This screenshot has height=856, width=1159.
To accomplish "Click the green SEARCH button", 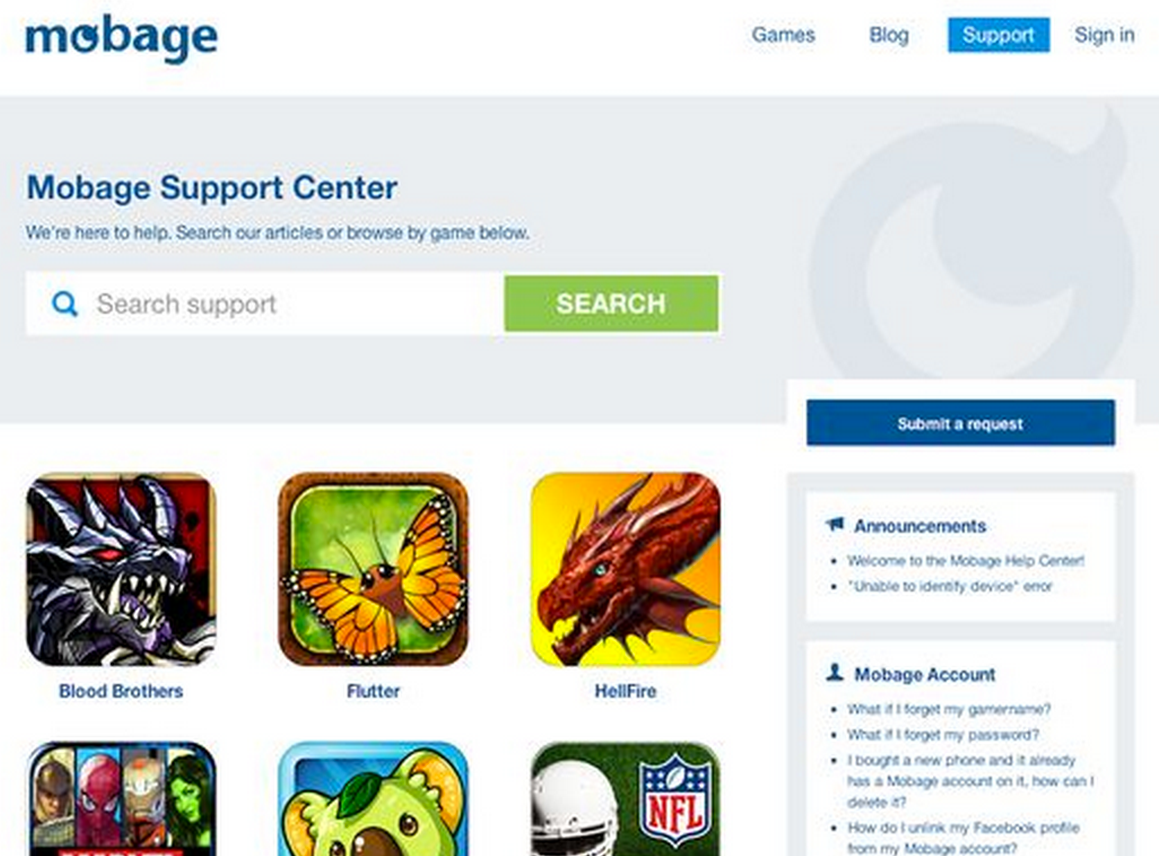I will tap(611, 304).
